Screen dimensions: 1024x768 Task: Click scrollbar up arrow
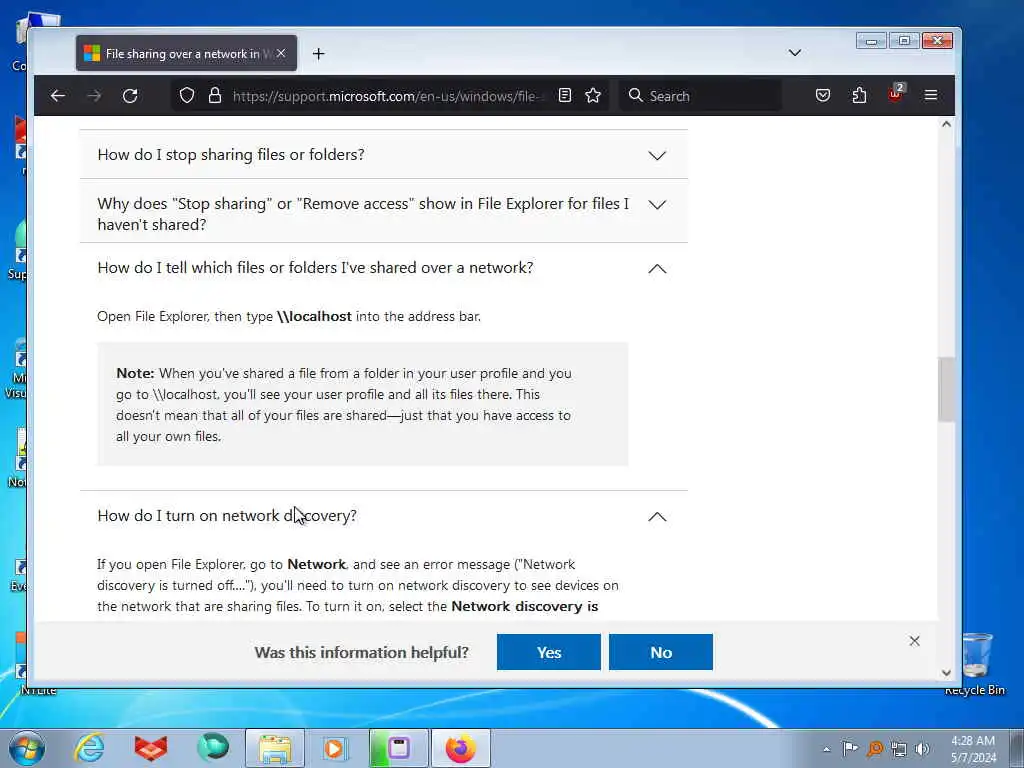click(x=946, y=123)
